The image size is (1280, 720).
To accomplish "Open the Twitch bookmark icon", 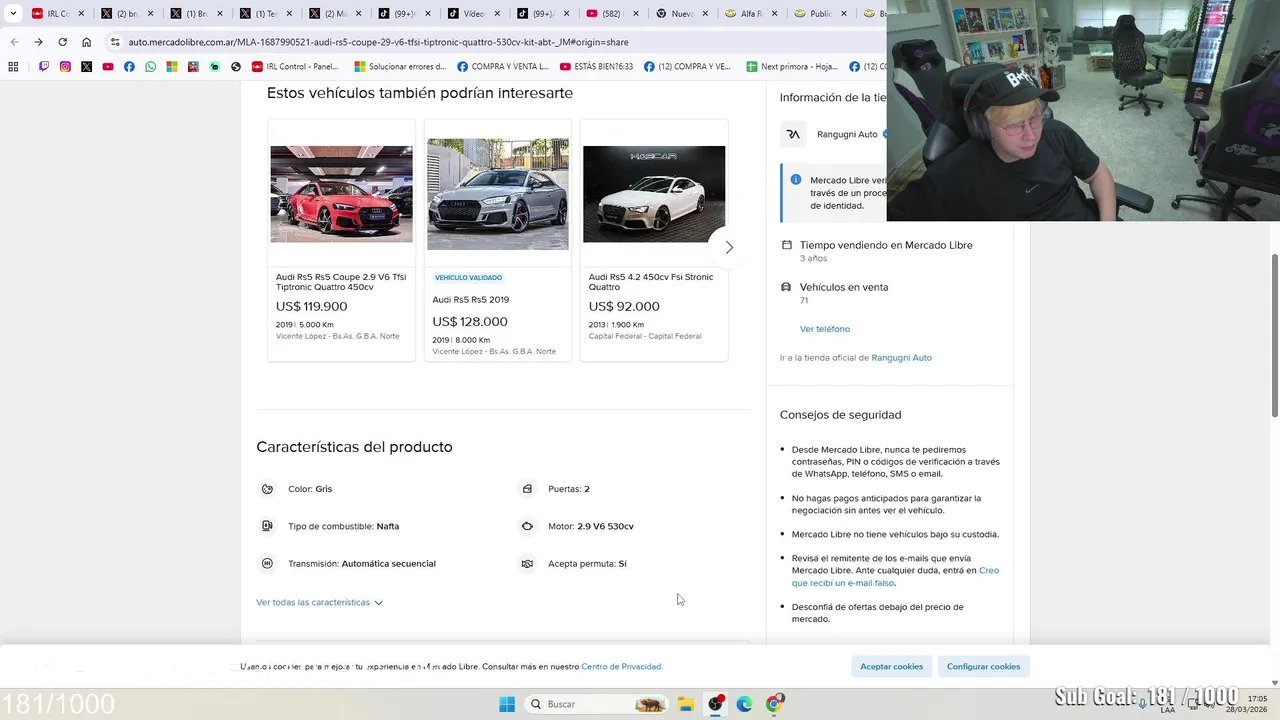I will click(x=44, y=67).
